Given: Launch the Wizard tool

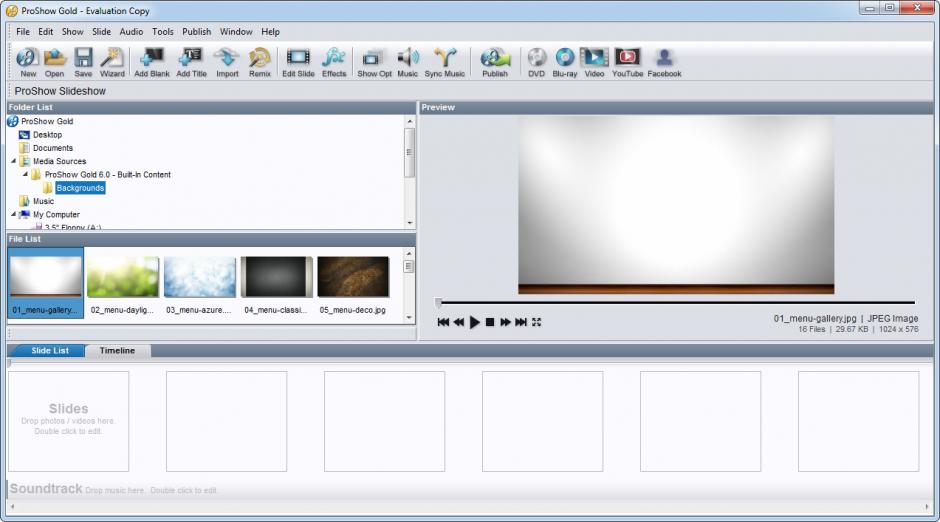Looking at the screenshot, I should coord(112,62).
